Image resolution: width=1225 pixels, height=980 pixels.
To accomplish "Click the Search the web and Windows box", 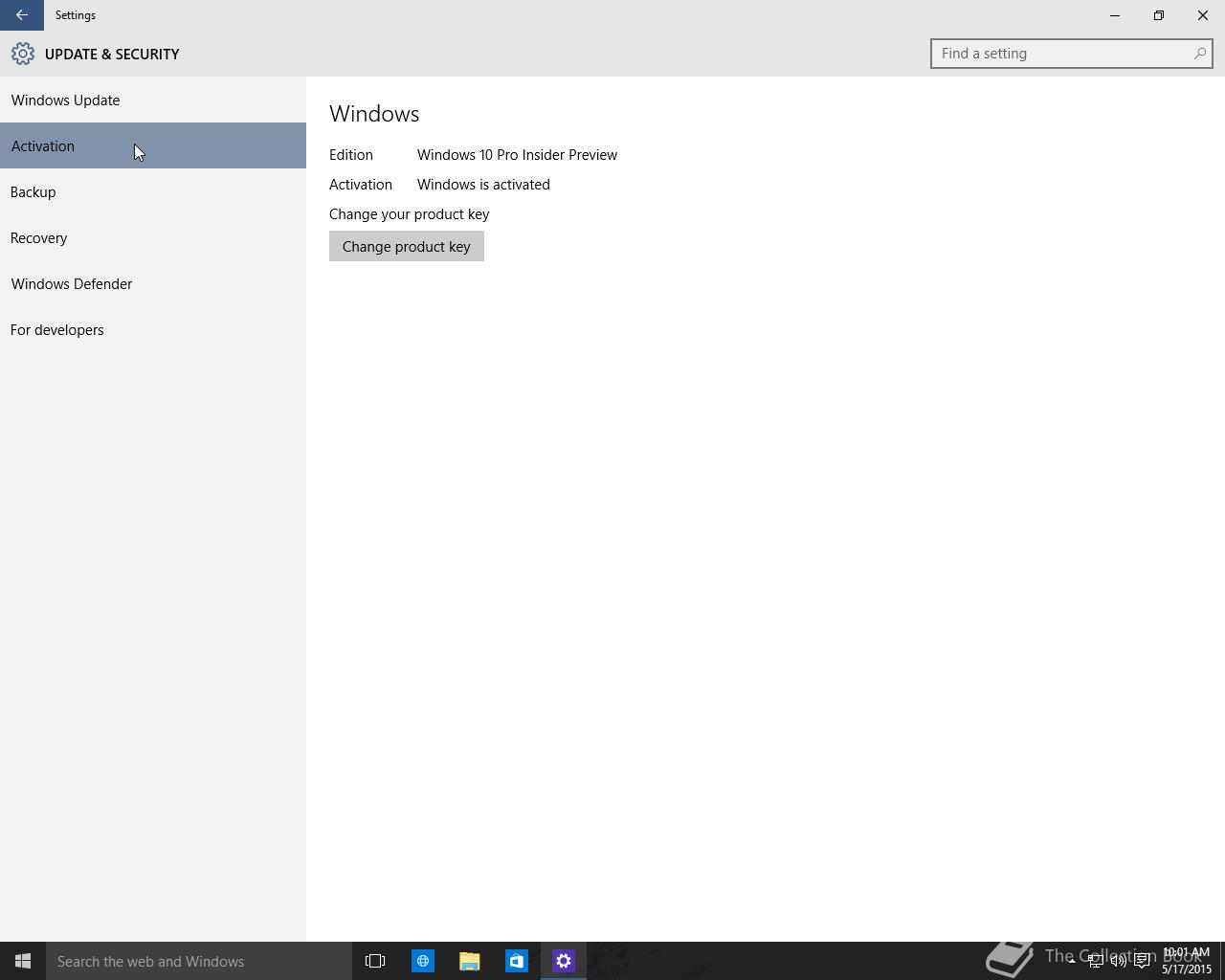I will [199, 961].
